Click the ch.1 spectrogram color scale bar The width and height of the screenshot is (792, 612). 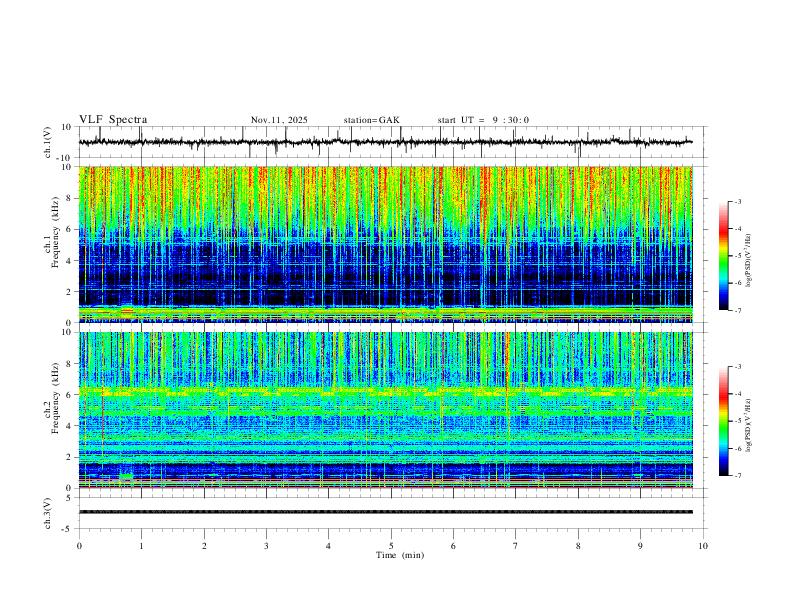point(723,256)
